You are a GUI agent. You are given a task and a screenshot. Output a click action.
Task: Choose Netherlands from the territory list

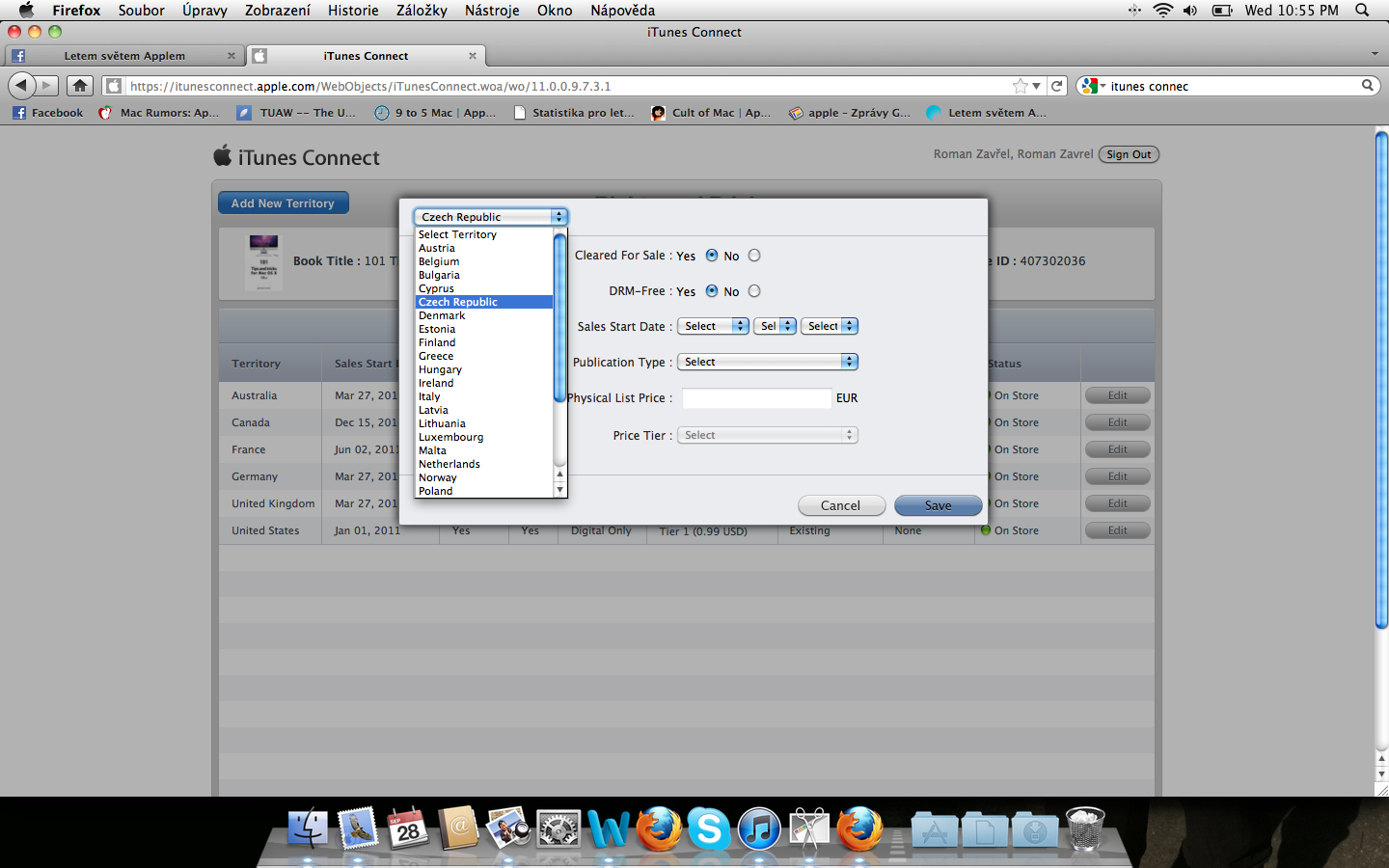[483, 464]
